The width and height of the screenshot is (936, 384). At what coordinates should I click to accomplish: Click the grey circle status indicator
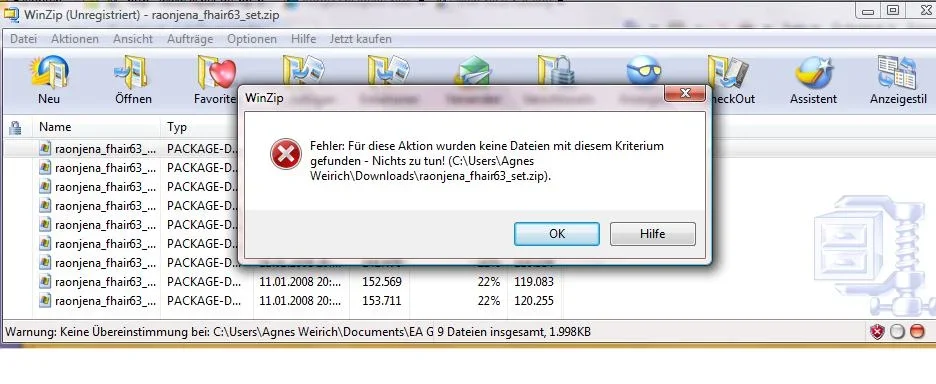(x=897, y=332)
